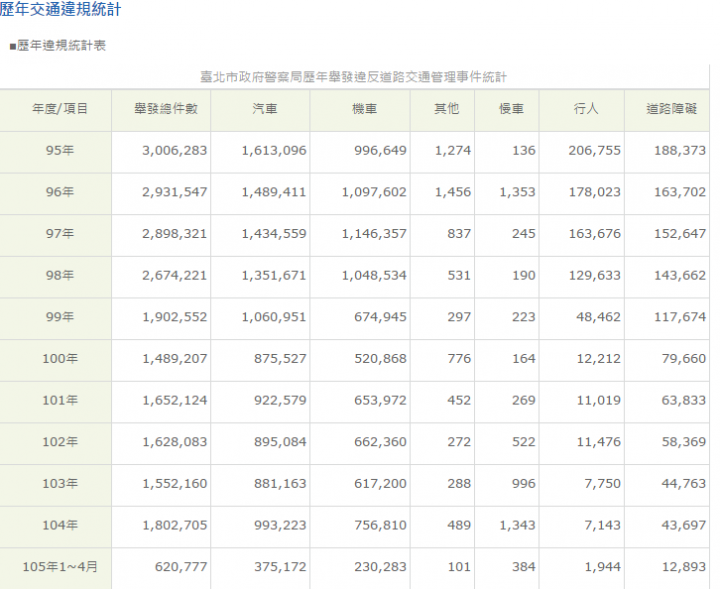Click the 行人 column header
720x589 pixels.
point(586,109)
